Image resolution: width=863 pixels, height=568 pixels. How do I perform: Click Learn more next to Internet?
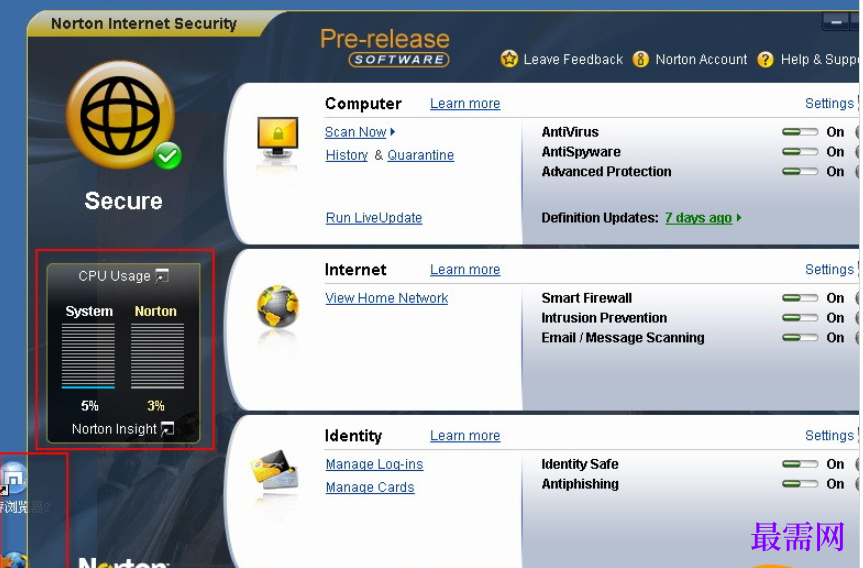tap(465, 270)
